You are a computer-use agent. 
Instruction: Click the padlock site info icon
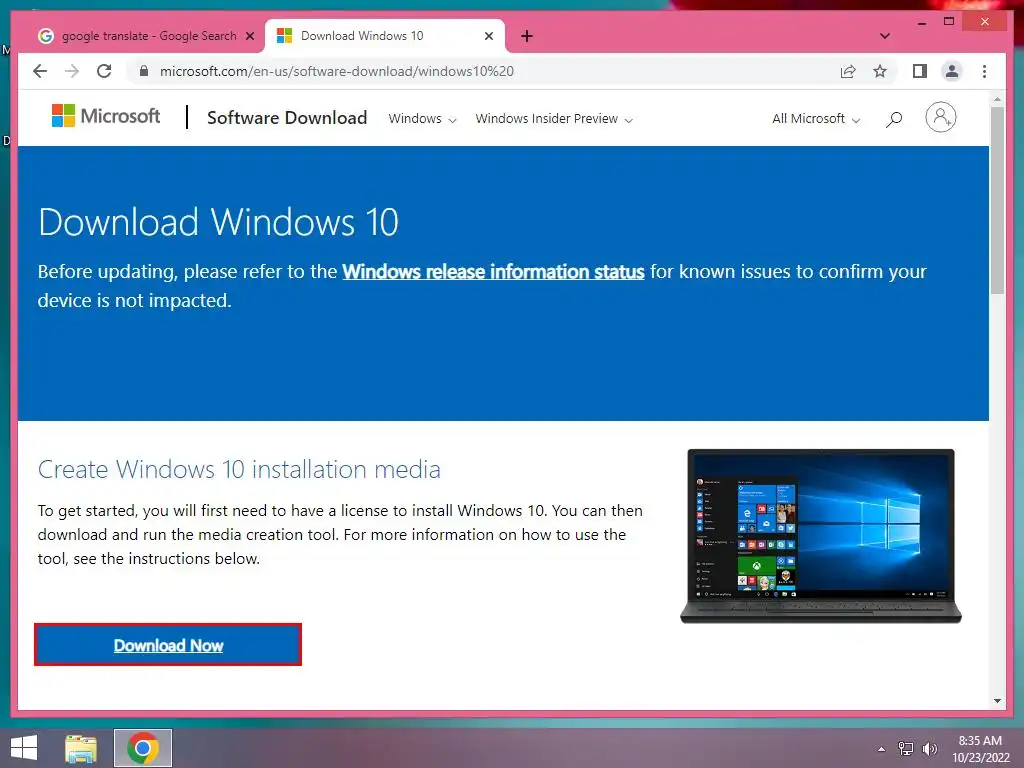tap(144, 71)
